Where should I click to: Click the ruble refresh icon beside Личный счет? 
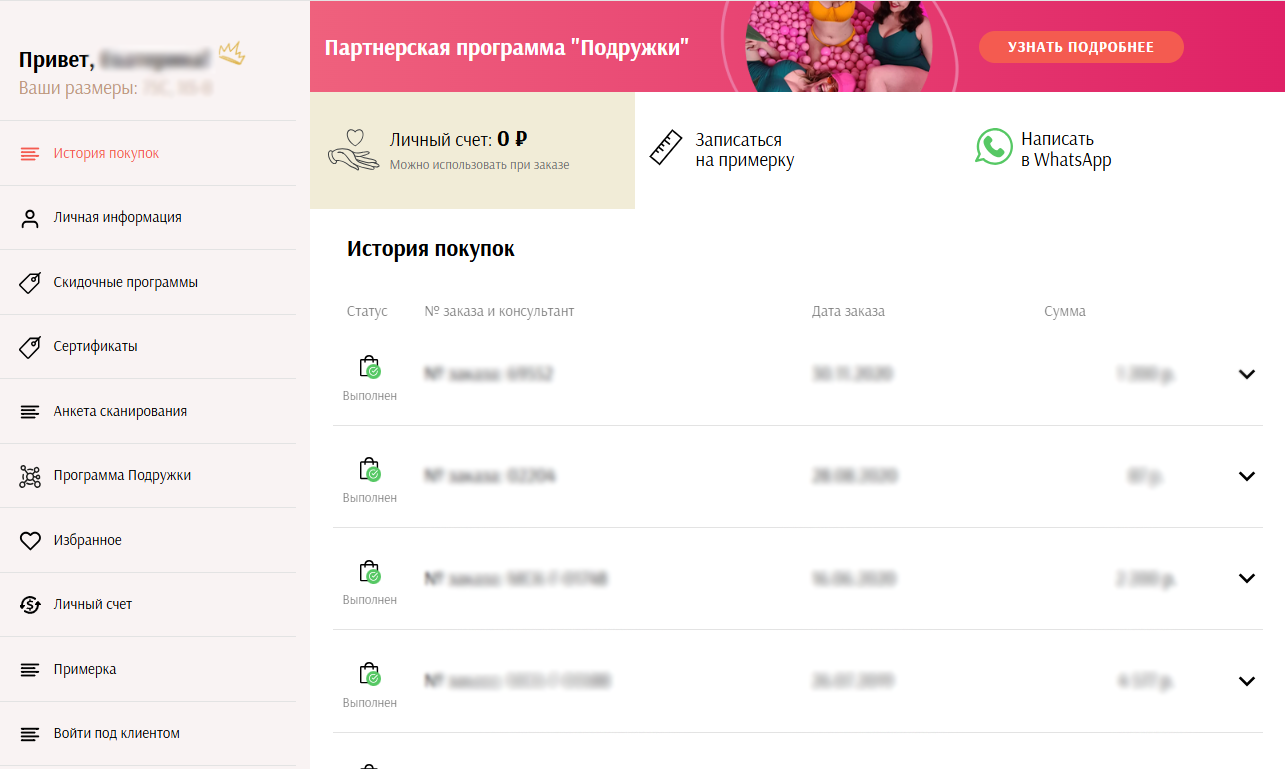click(30, 605)
